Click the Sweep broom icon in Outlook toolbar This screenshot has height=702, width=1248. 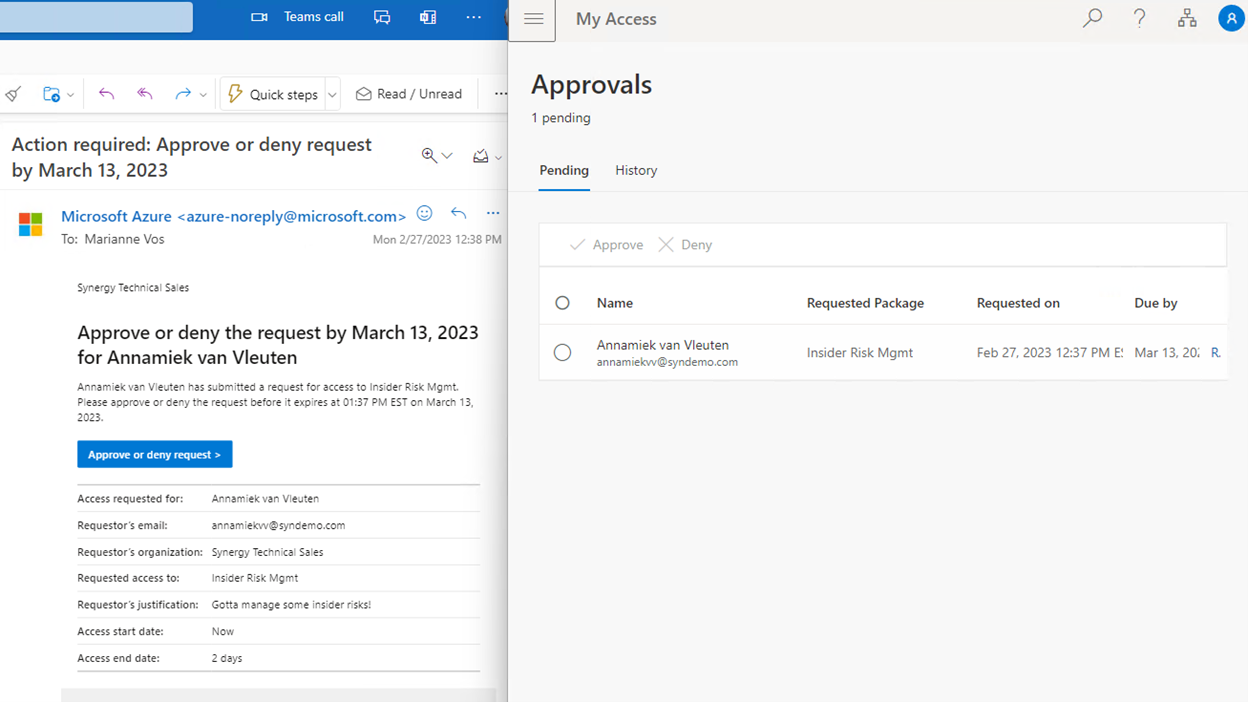pyautogui.click(x=13, y=94)
